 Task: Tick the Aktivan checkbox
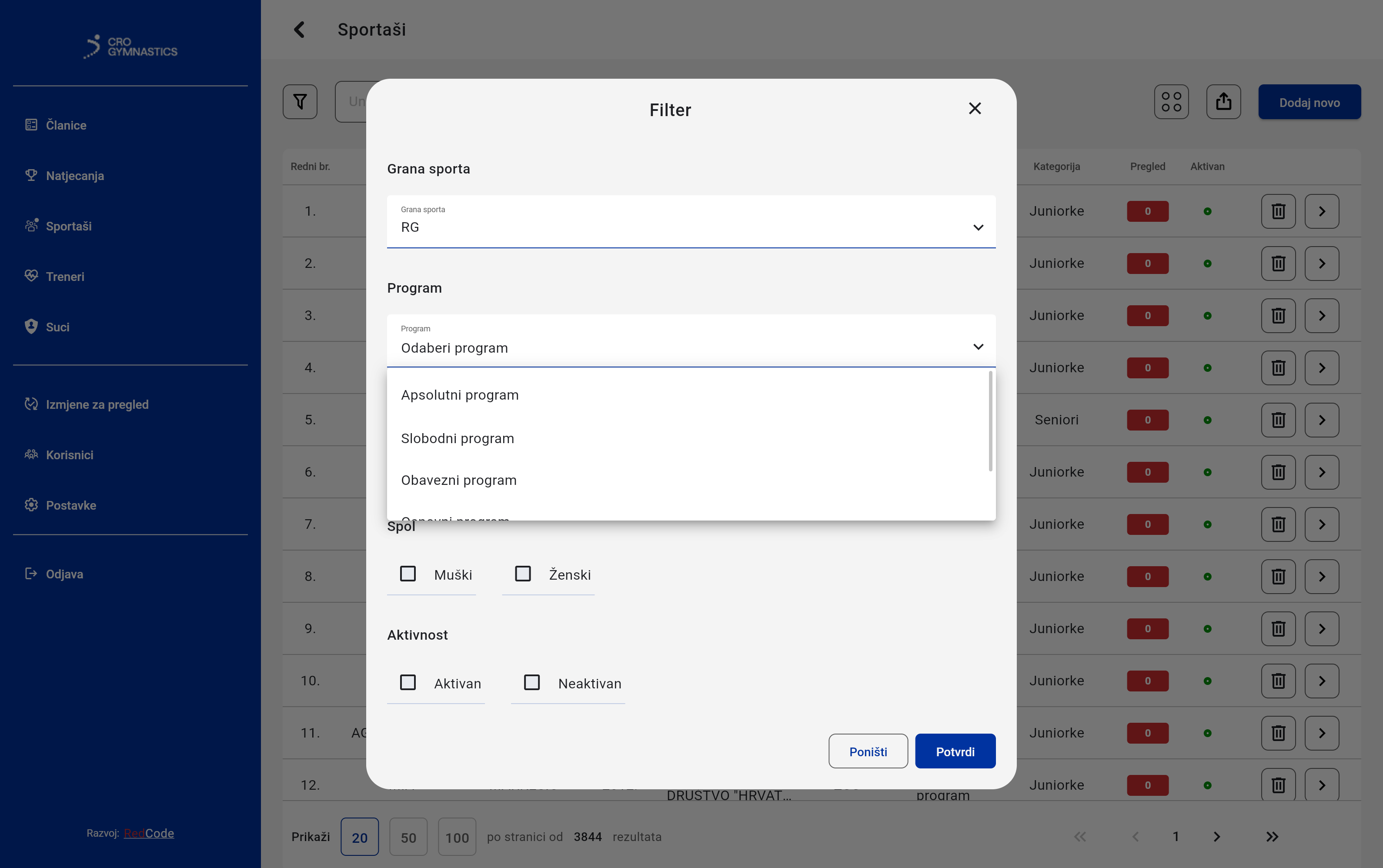coord(408,682)
